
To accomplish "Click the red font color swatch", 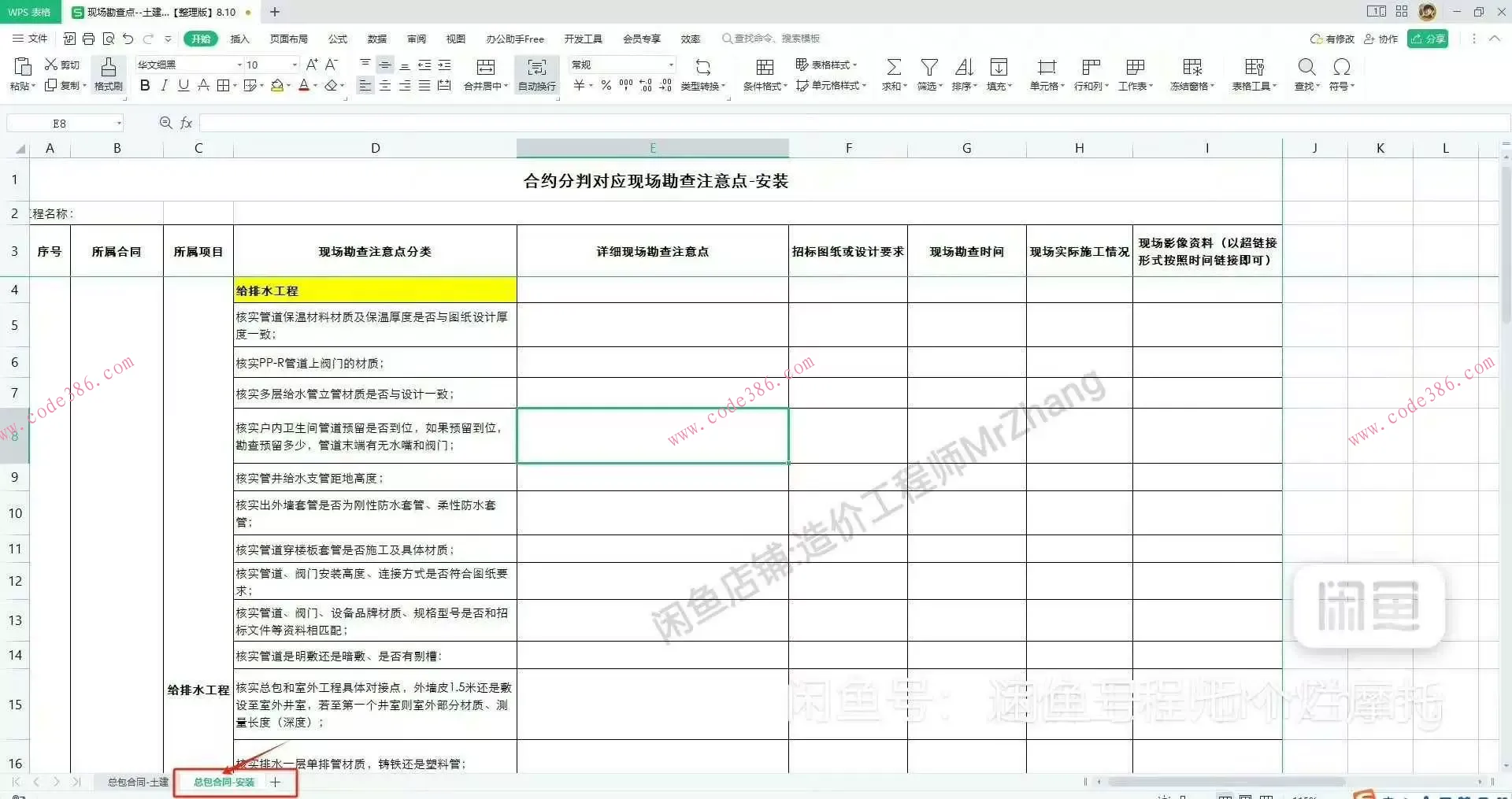I will [x=304, y=86].
